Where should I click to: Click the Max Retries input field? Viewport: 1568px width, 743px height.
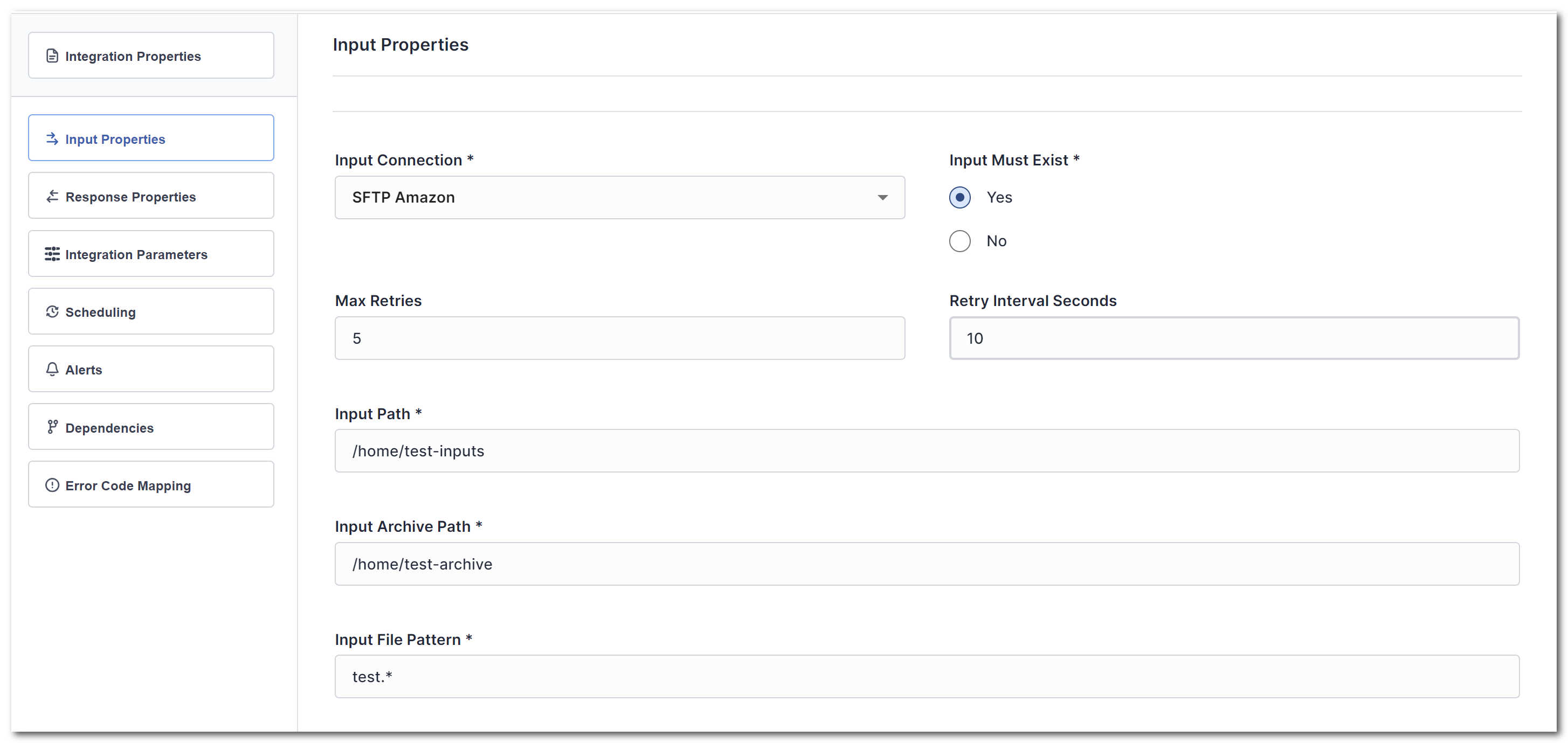(620, 338)
